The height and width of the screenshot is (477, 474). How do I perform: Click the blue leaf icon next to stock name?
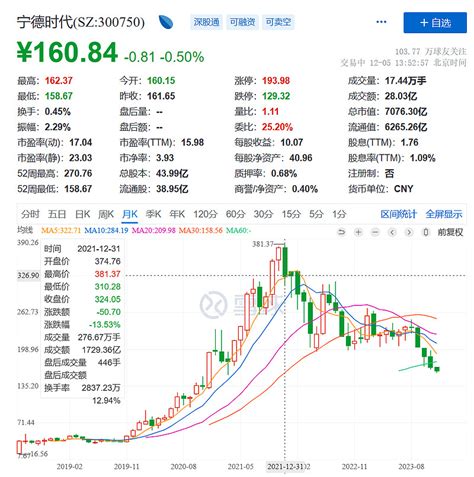click(x=166, y=22)
